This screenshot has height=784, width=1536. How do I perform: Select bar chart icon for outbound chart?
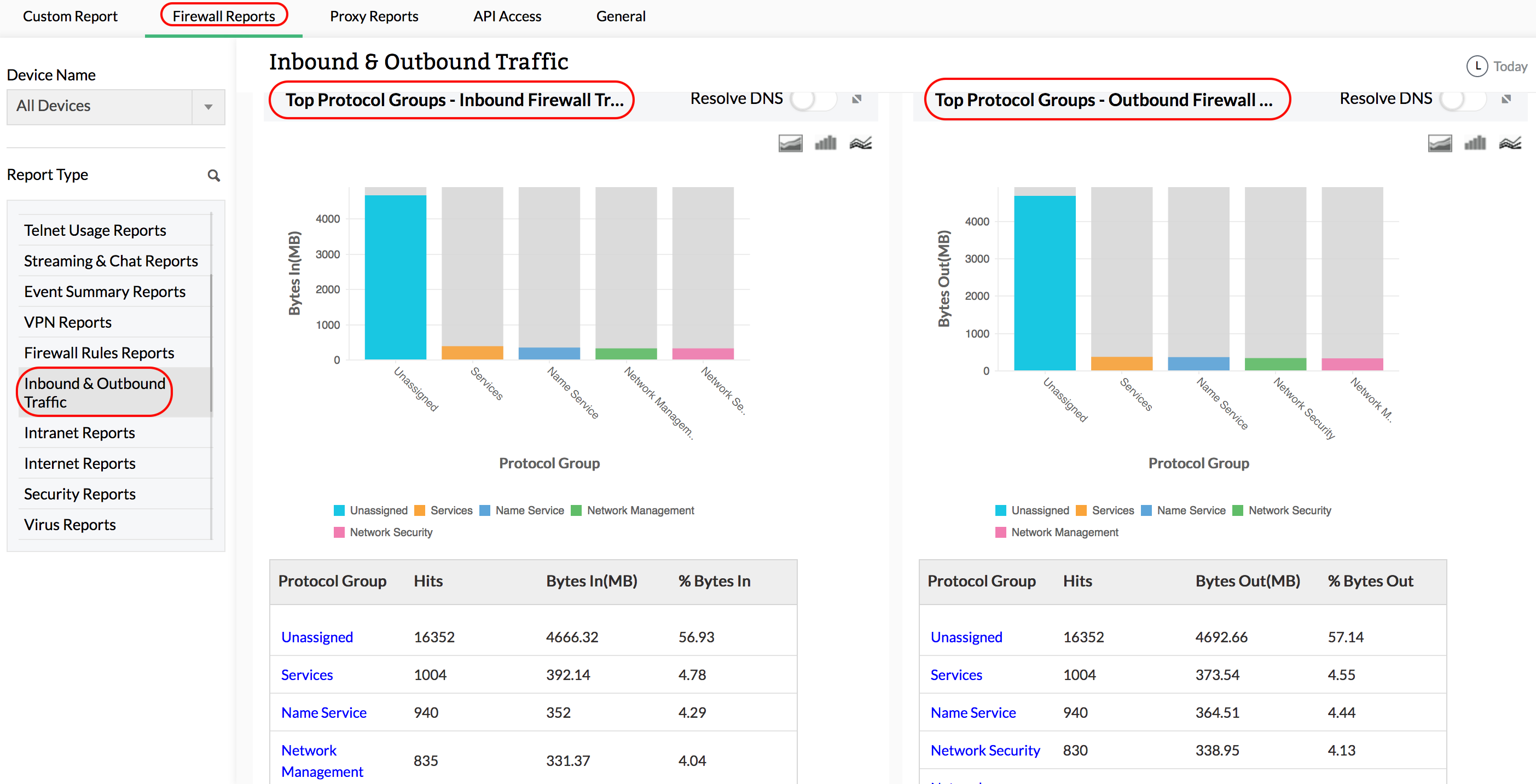click(x=1475, y=143)
